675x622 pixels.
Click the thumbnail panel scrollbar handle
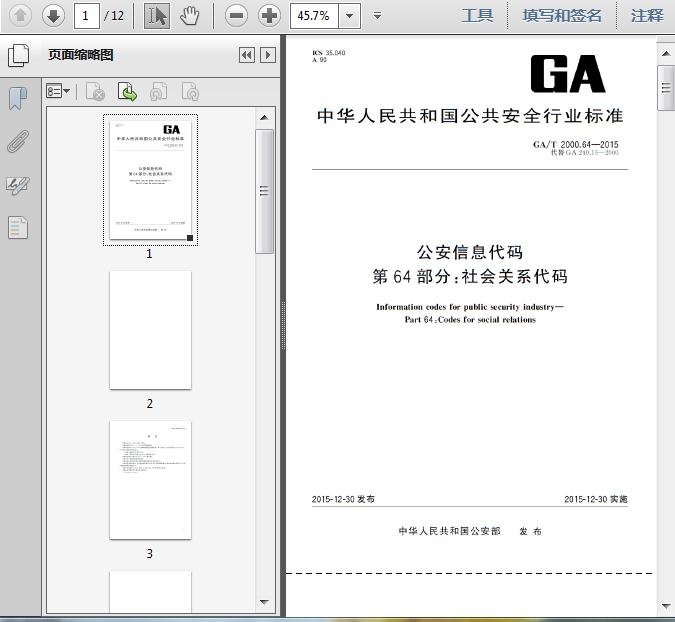264,191
